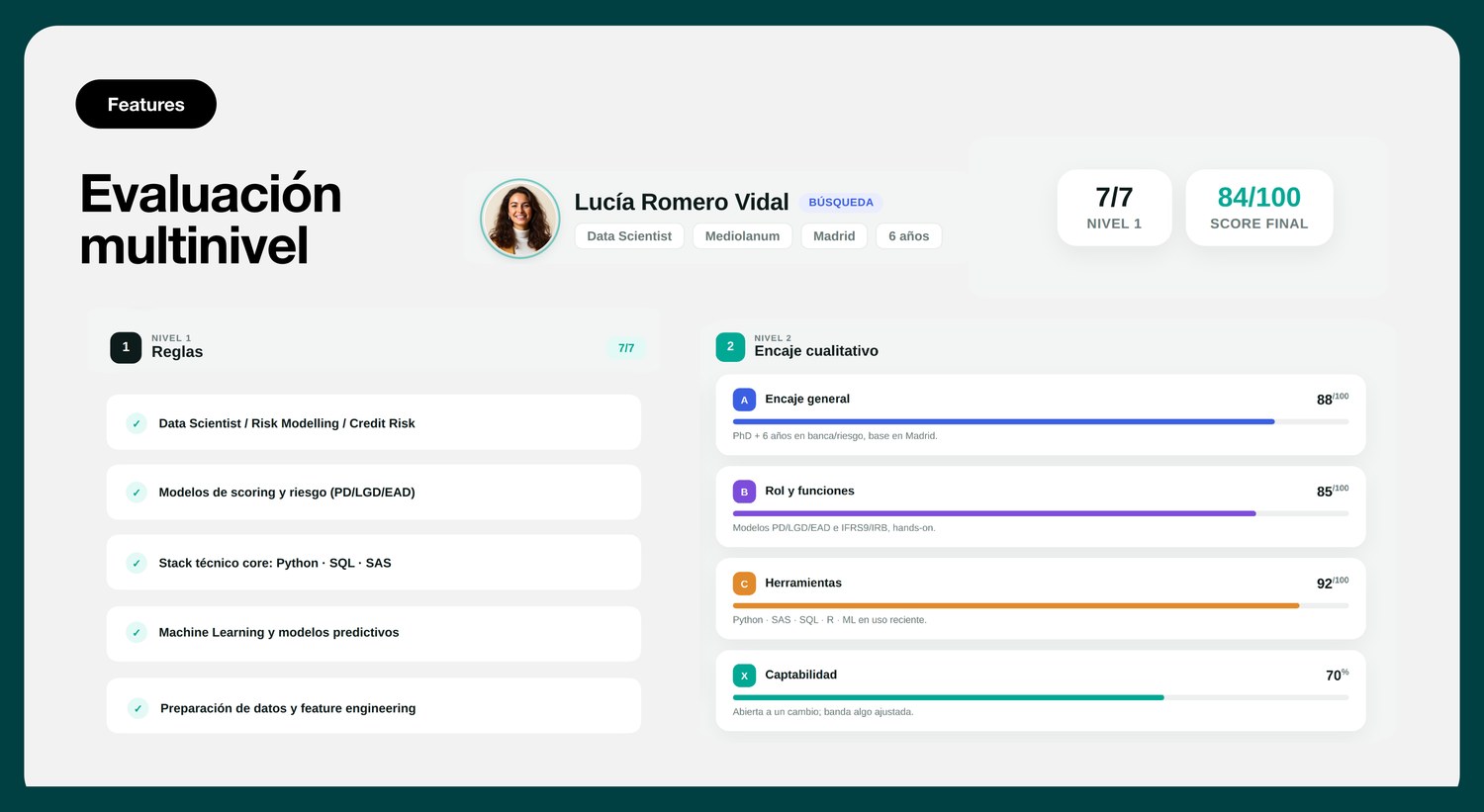Click the Reglas section title

(177, 352)
